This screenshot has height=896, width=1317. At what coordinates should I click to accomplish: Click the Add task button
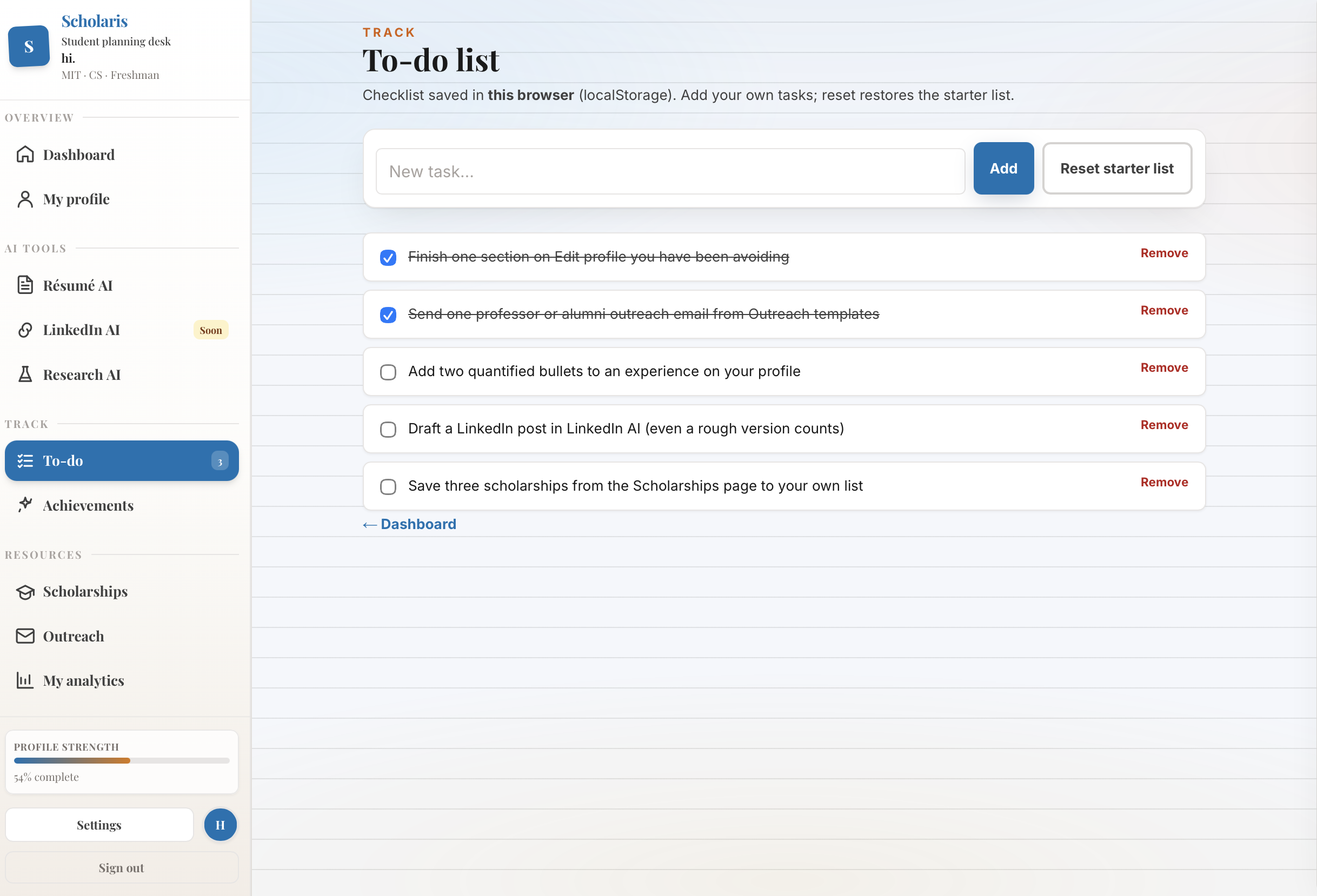[x=1003, y=168]
